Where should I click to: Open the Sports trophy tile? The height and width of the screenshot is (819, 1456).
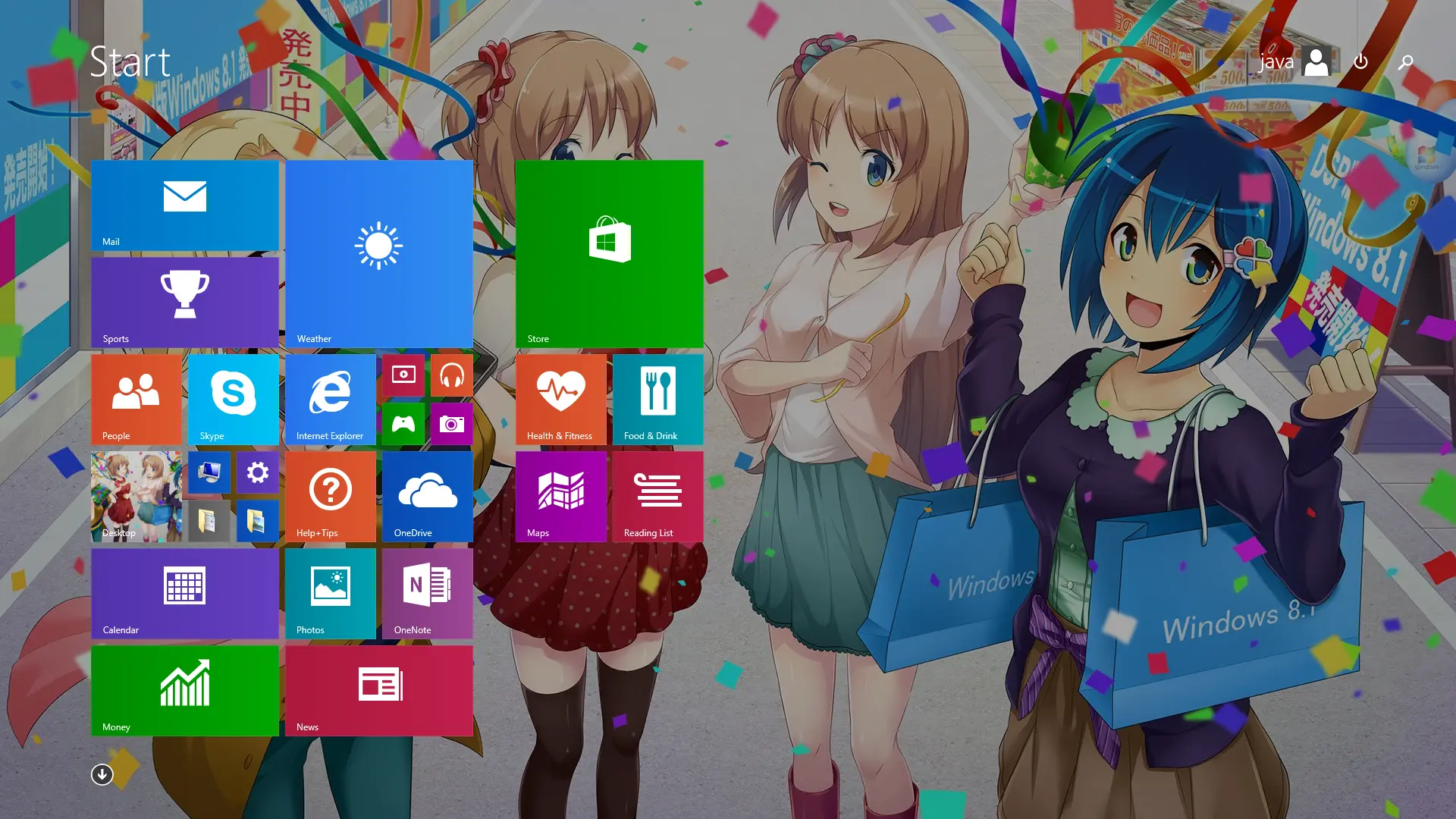[x=185, y=302]
